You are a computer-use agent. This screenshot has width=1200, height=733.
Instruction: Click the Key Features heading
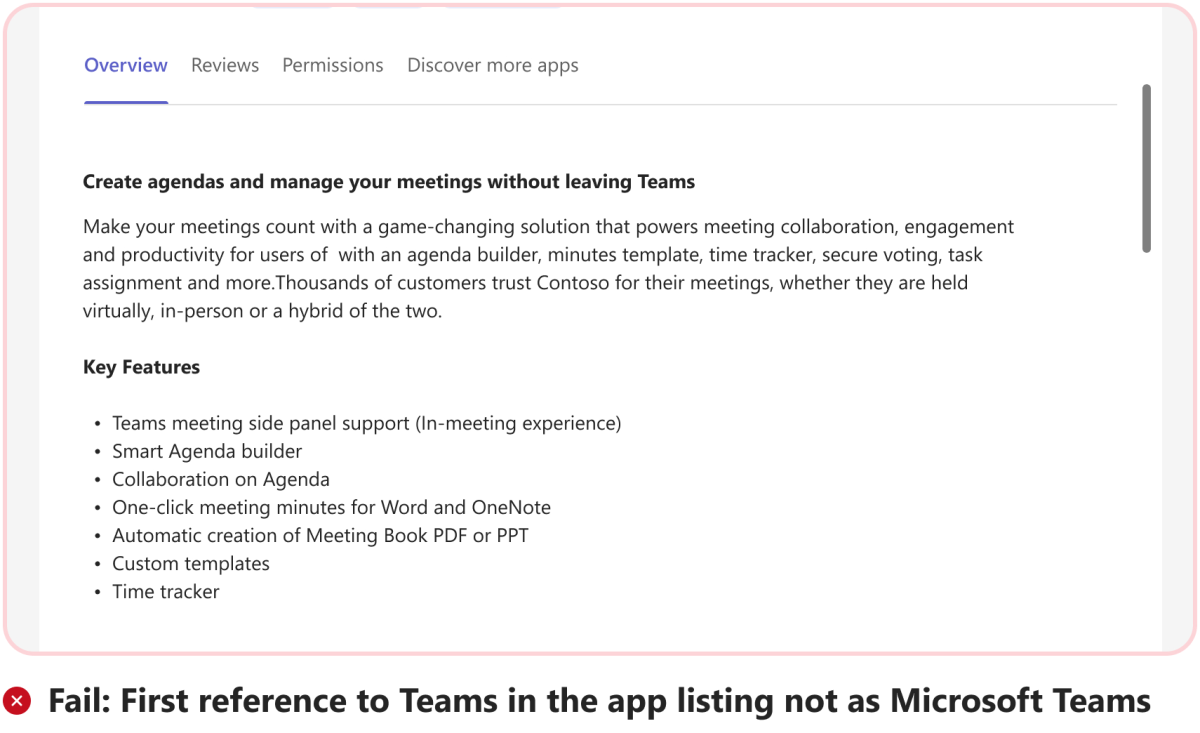pyautogui.click(x=141, y=367)
